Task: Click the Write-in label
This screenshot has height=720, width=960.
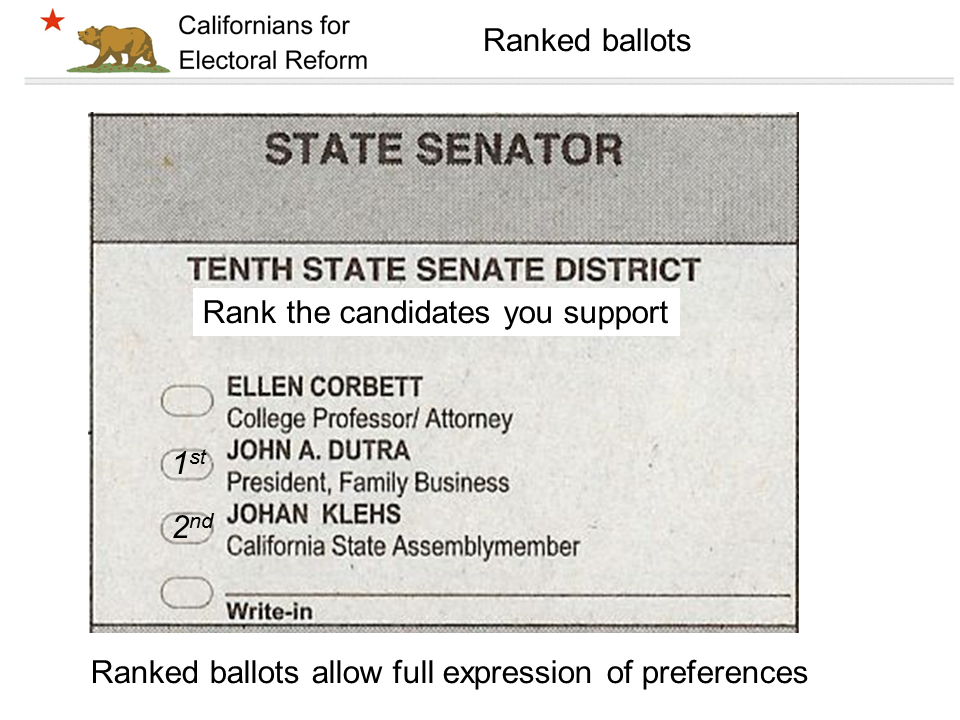Action: tap(269, 611)
